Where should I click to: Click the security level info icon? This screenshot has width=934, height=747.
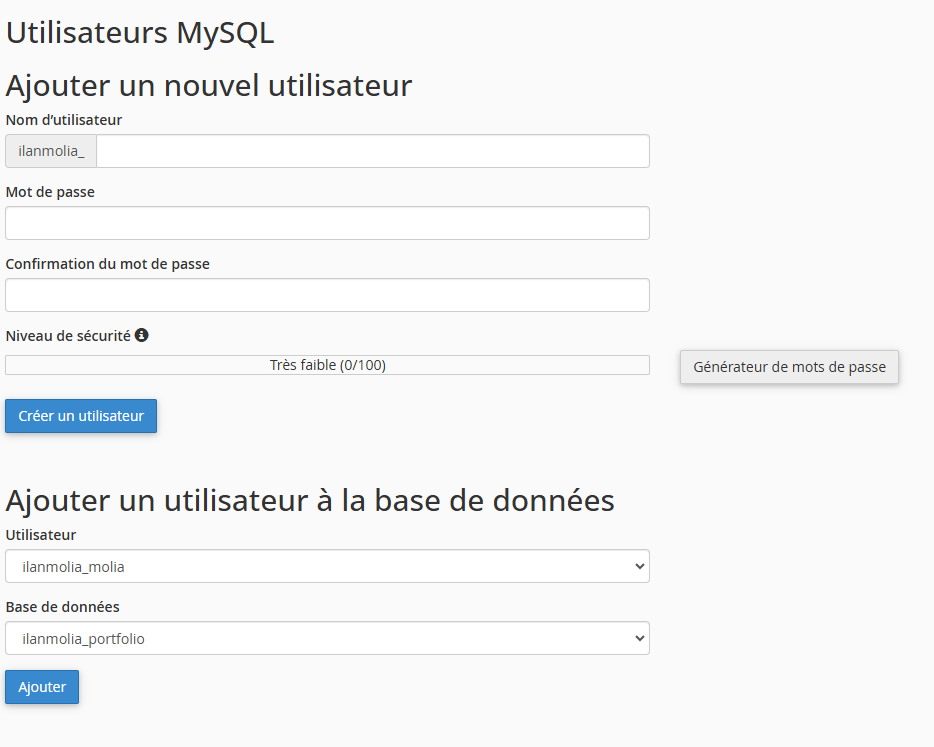point(142,336)
